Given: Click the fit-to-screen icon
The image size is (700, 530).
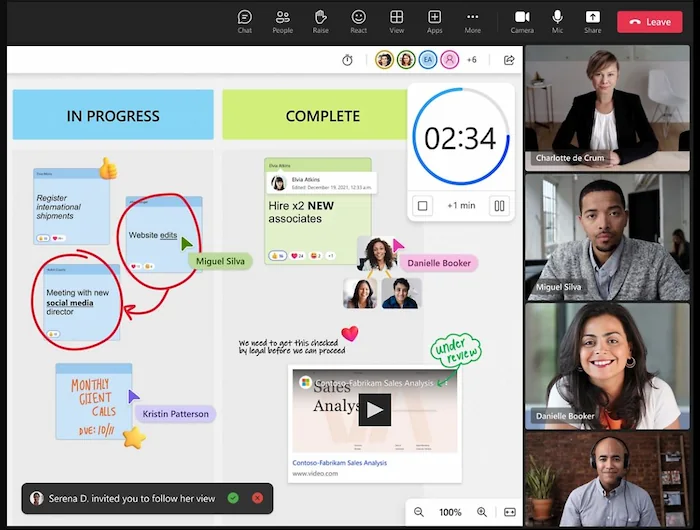Looking at the screenshot, I should pyautogui.click(x=509, y=512).
